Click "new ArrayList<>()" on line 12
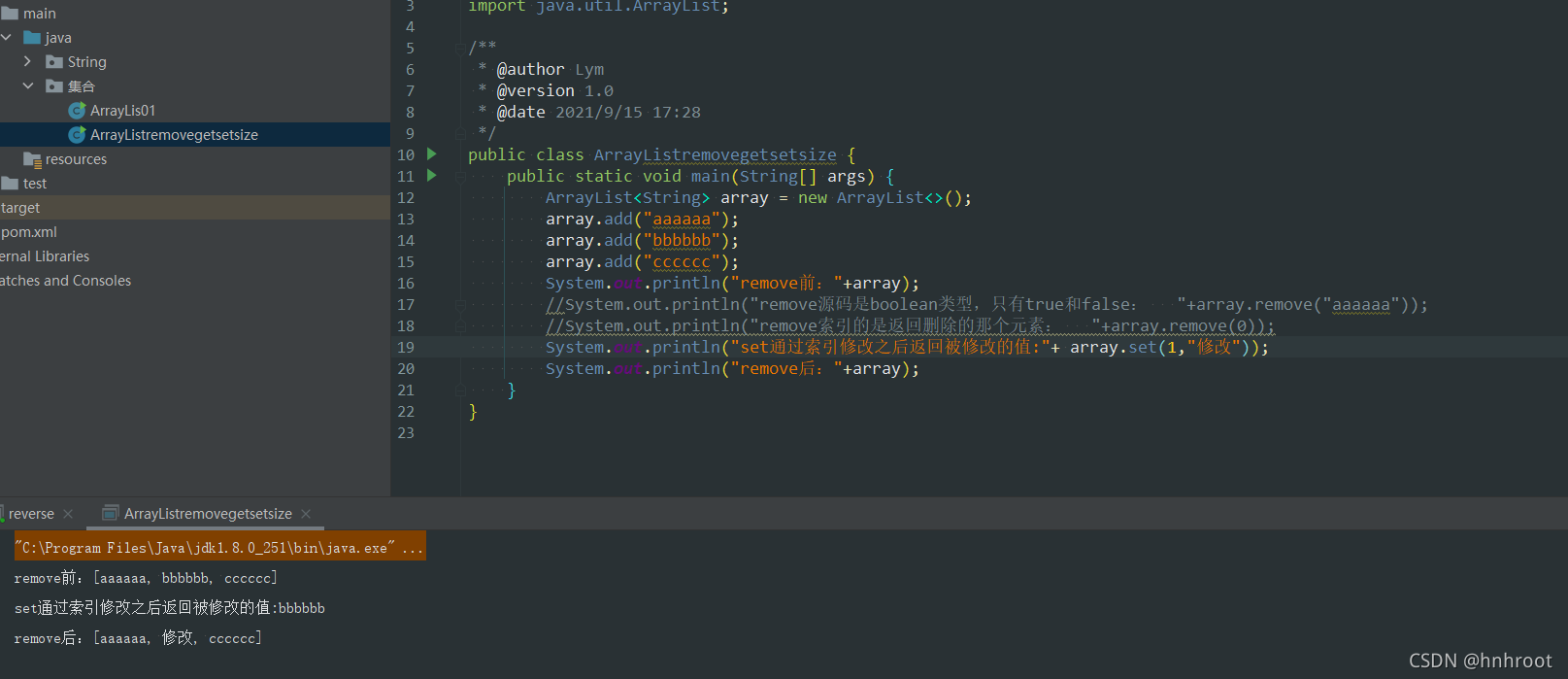The width and height of the screenshot is (1568, 679). [880, 198]
